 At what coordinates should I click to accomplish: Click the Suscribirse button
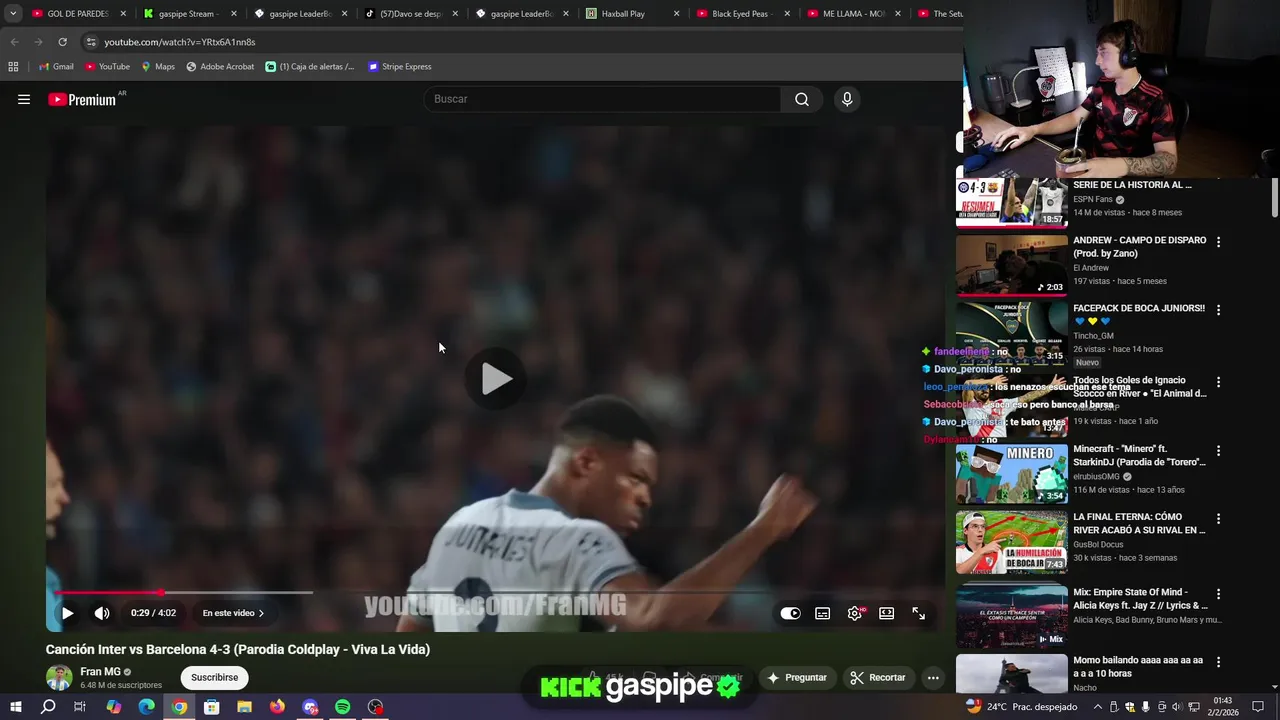point(214,677)
